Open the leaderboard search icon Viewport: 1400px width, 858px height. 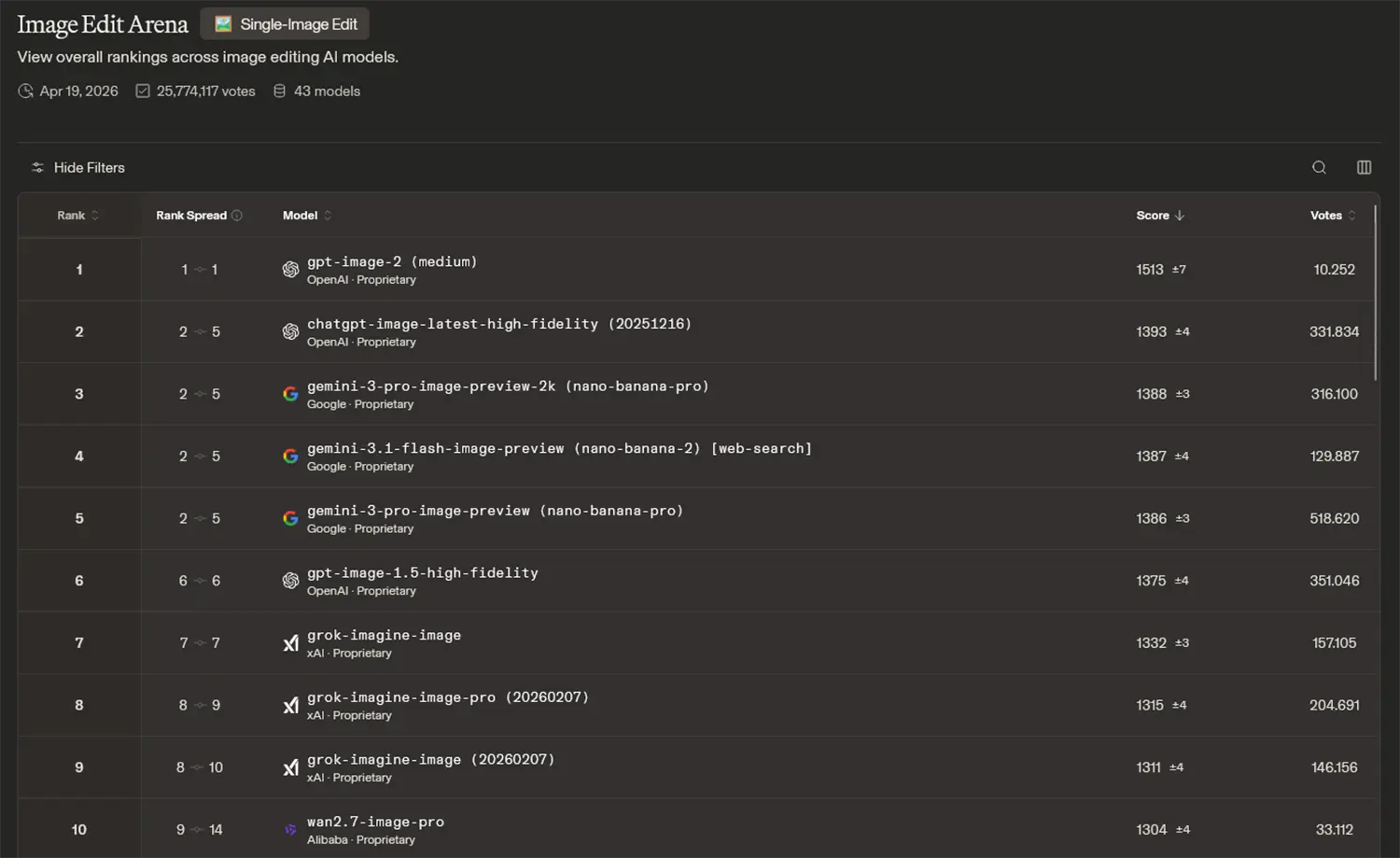[x=1319, y=167]
